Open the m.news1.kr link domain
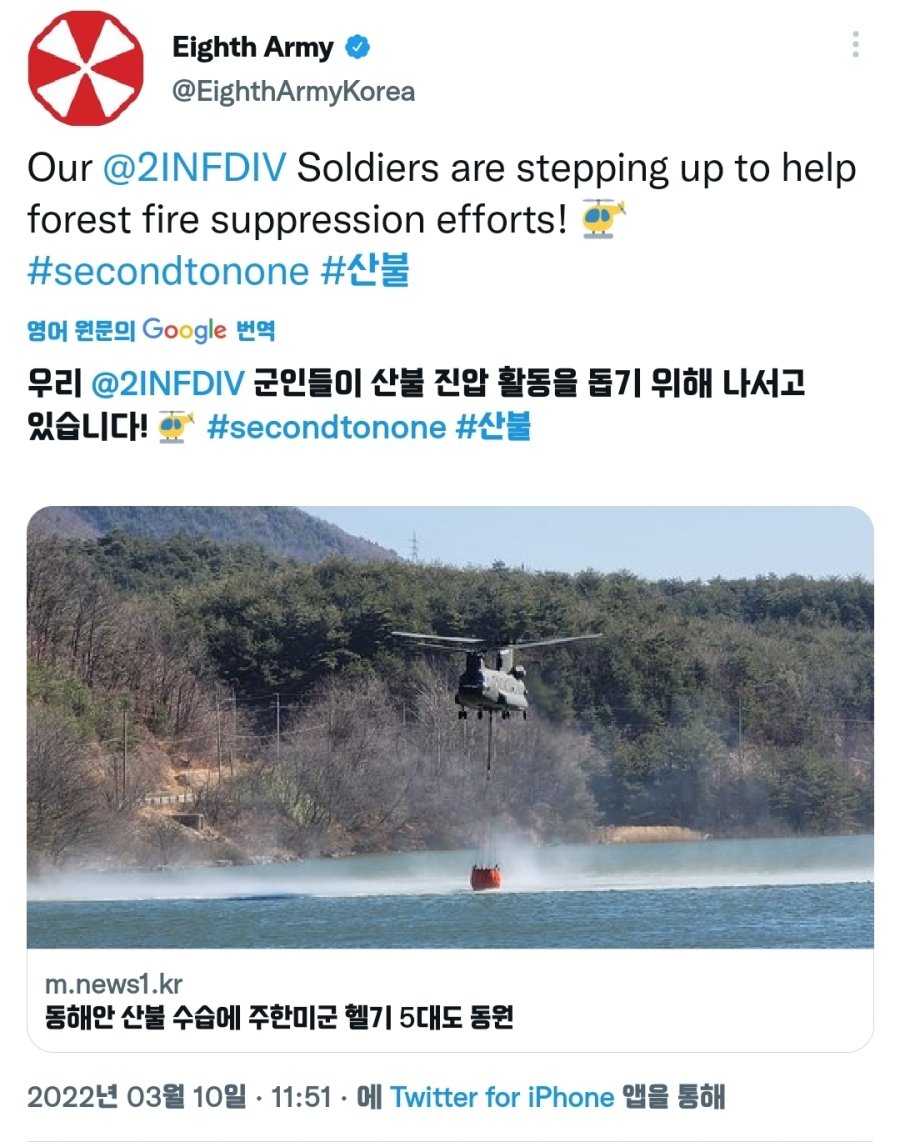Screen dimensions: 900x1147 pos(113,985)
